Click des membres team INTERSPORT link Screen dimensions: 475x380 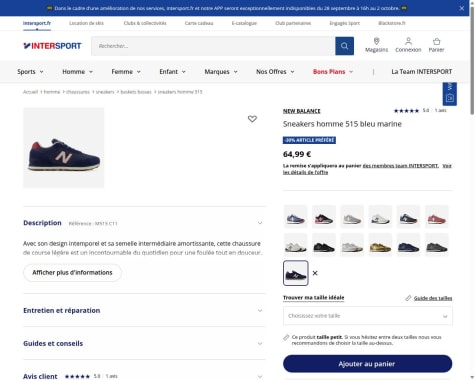pyautogui.click(x=400, y=166)
